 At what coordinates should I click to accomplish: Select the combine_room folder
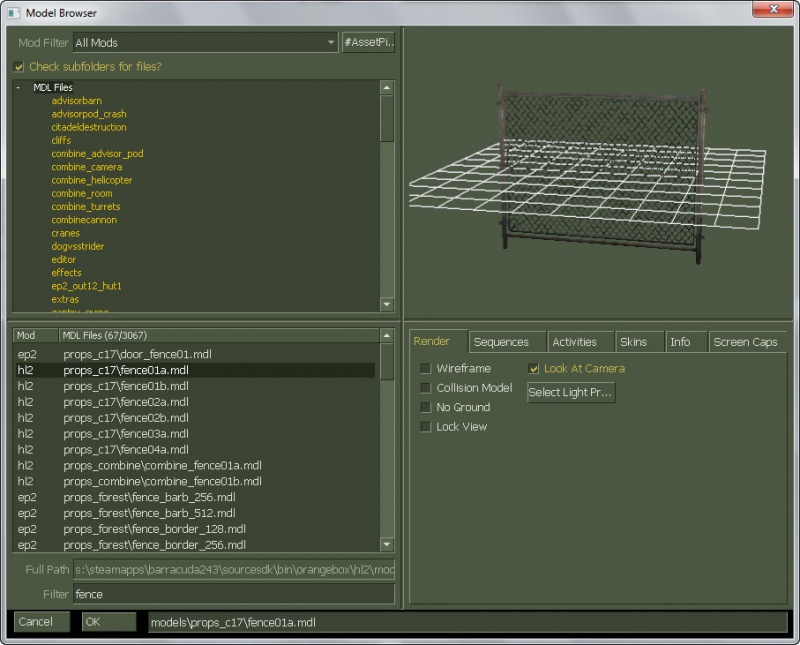pos(82,193)
